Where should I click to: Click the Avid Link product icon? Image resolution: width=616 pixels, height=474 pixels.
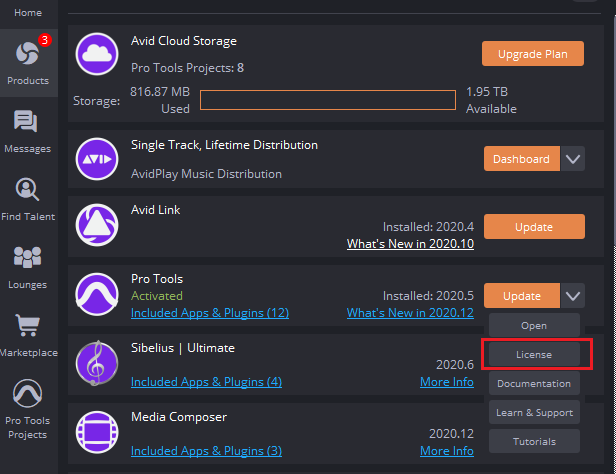97,225
